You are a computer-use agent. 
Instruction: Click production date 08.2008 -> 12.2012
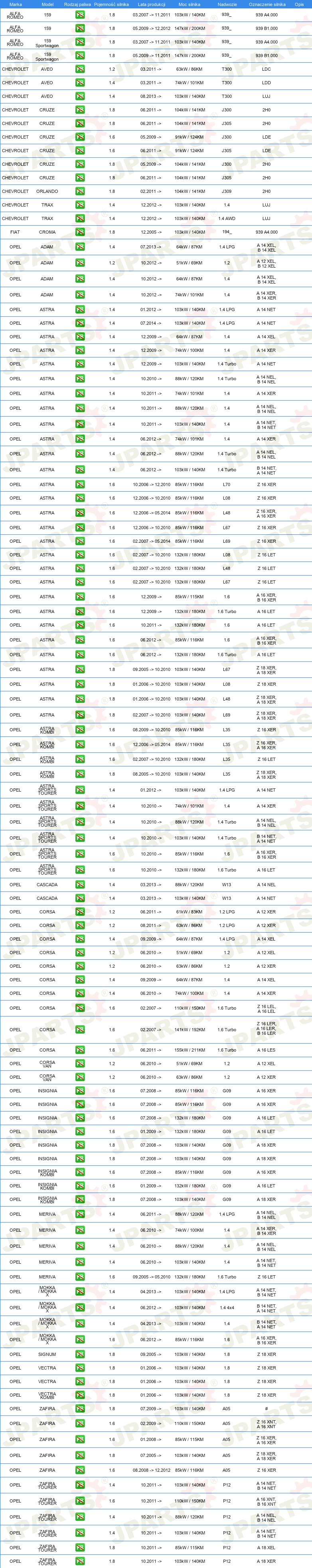point(152,1470)
